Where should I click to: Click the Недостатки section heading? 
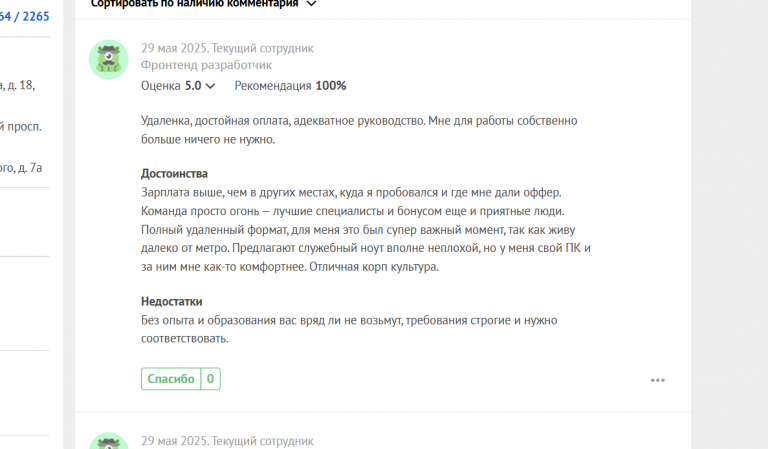pos(171,301)
